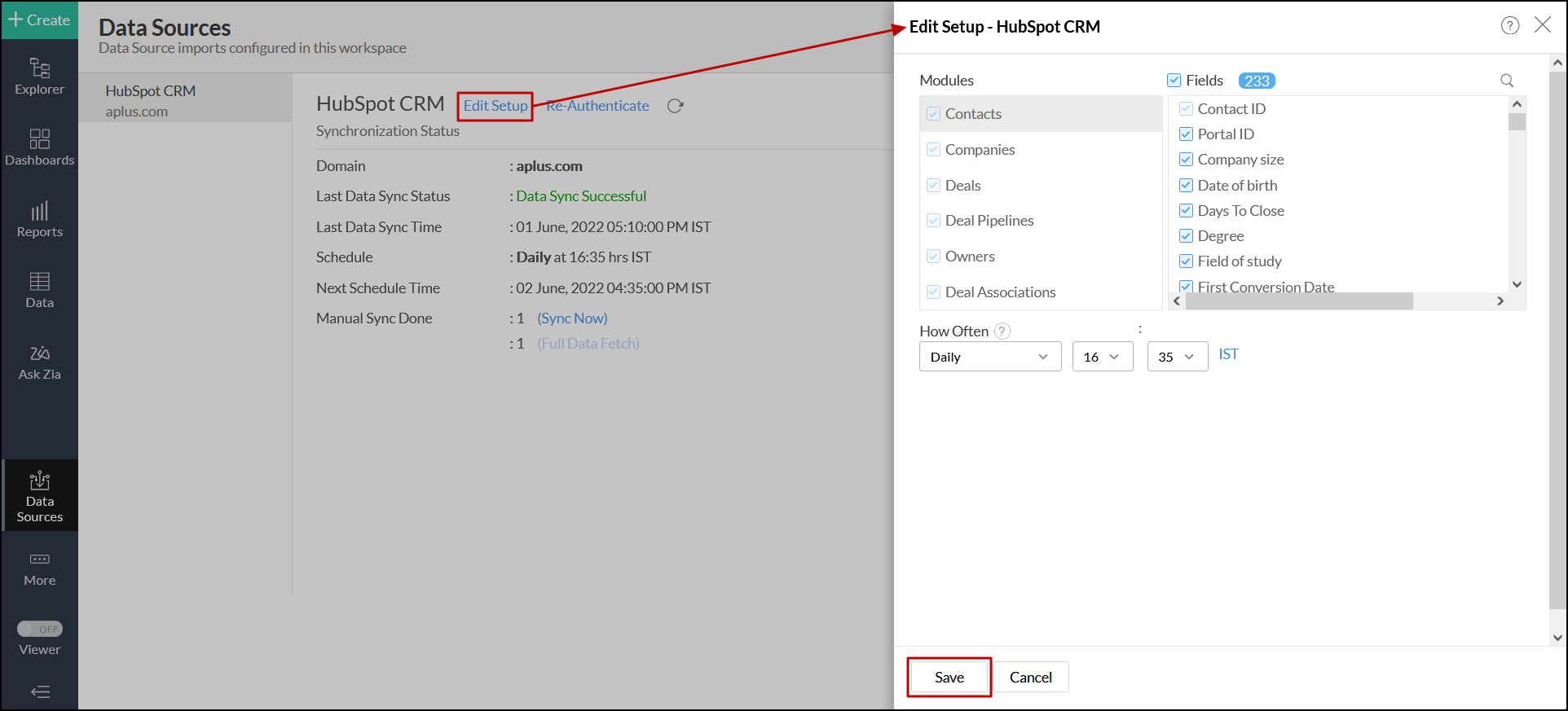The image size is (1568, 711).
Task: Click the IST timezone link
Action: (x=1227, y=354)
